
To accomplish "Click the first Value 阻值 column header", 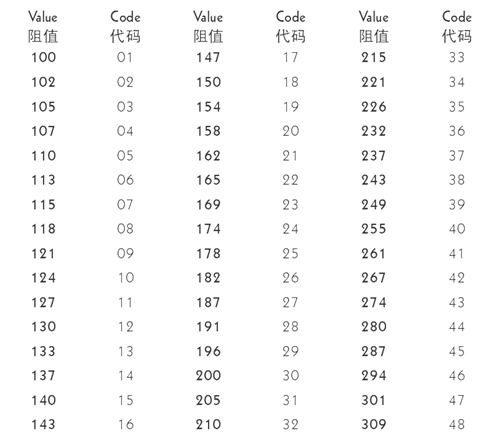I will (43, 27).
